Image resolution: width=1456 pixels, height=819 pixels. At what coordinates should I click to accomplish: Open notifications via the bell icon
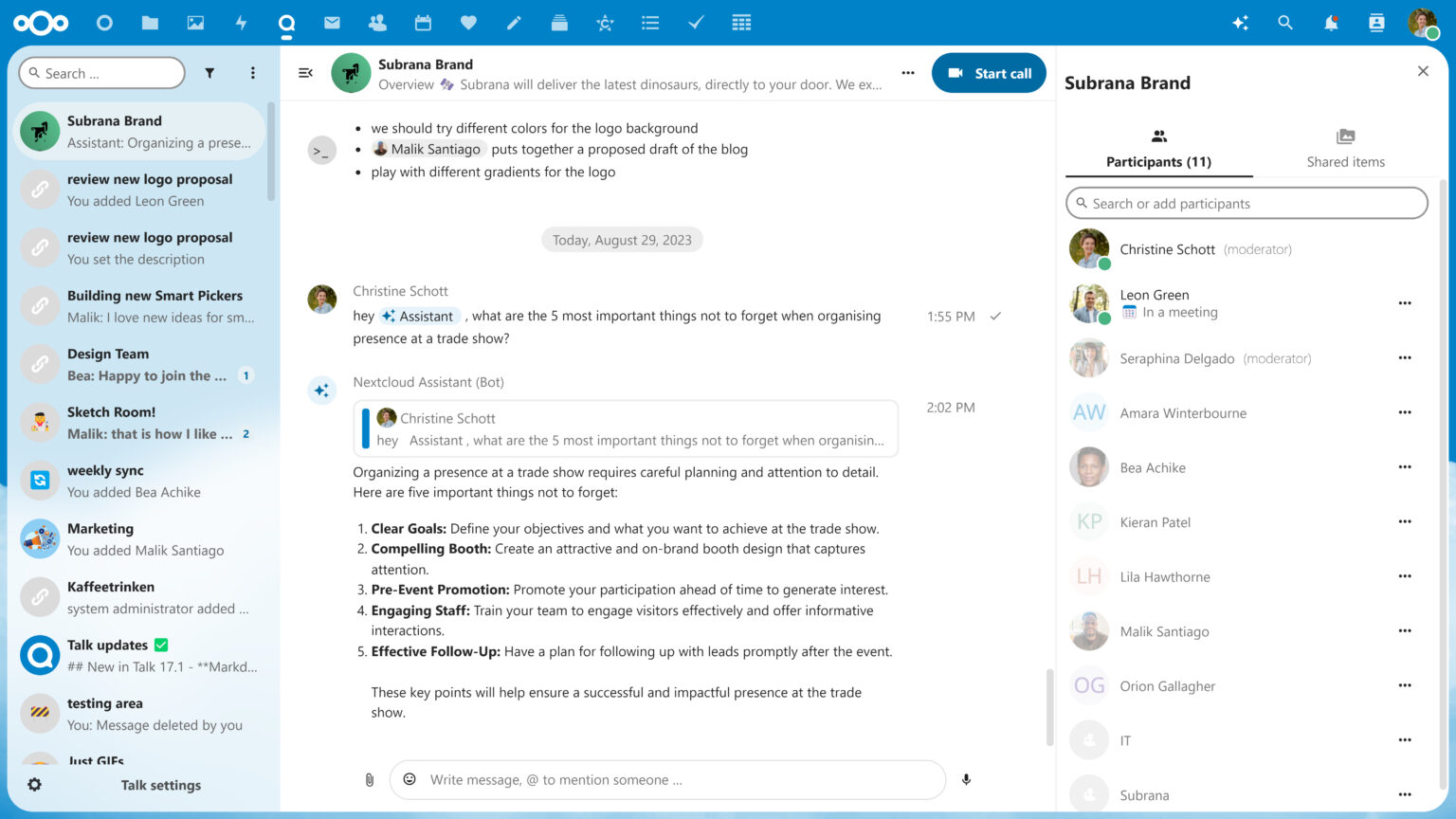click(1330, 23)
